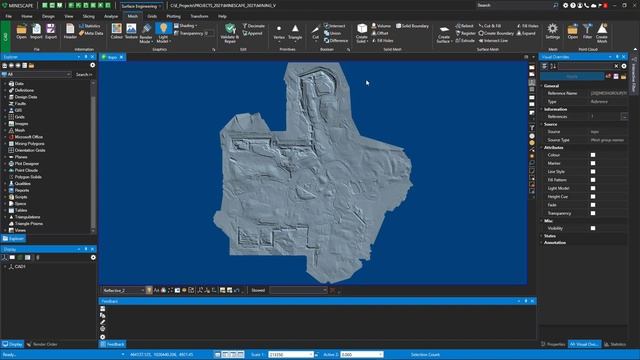Open the Triangle primitives dropdown
640x360 pixels.
295,33
